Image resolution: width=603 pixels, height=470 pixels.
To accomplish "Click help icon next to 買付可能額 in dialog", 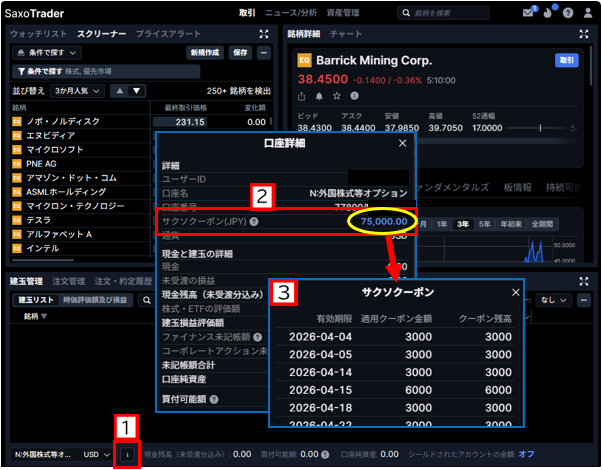I will [214, 400].
